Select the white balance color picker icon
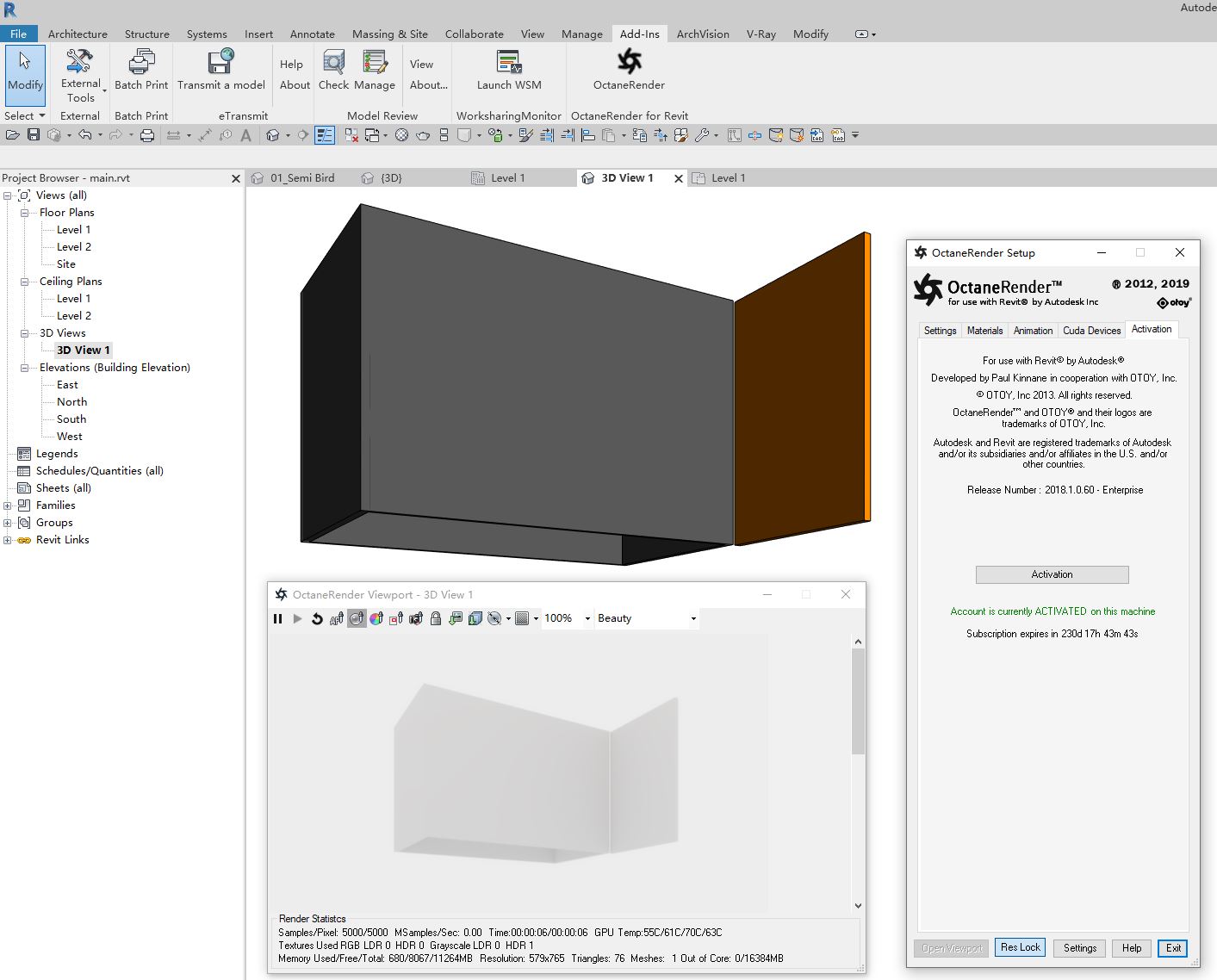This screenshot has height=980, width=1217. click(376, 618)
